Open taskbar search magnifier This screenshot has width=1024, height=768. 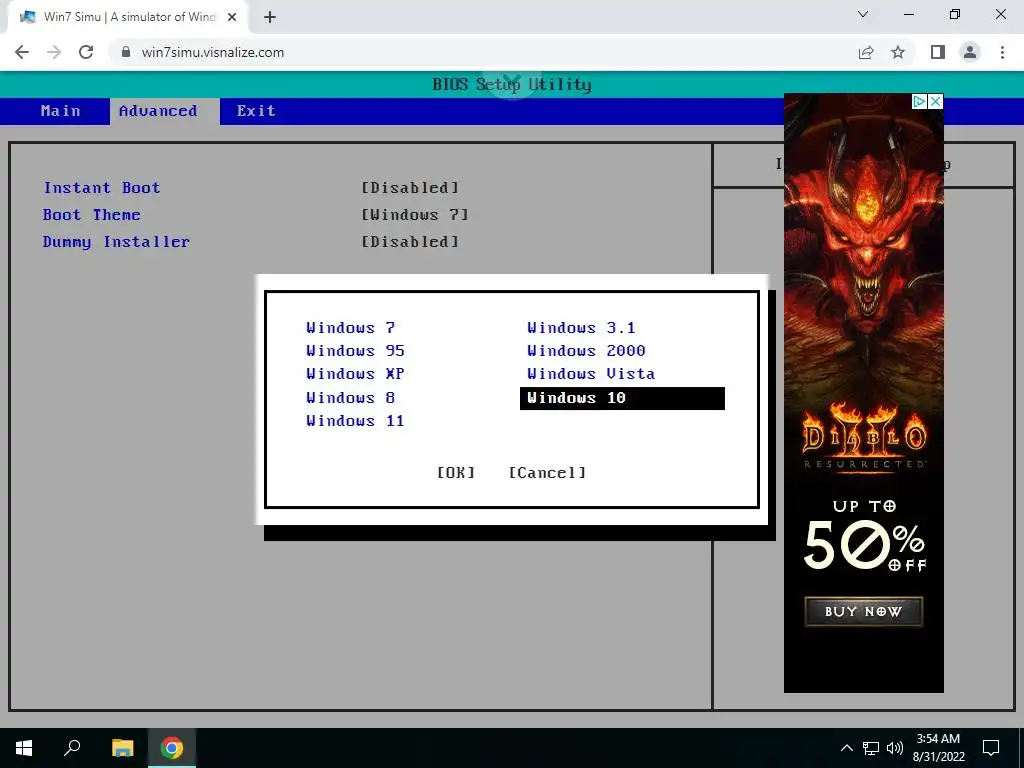(72, 748)
